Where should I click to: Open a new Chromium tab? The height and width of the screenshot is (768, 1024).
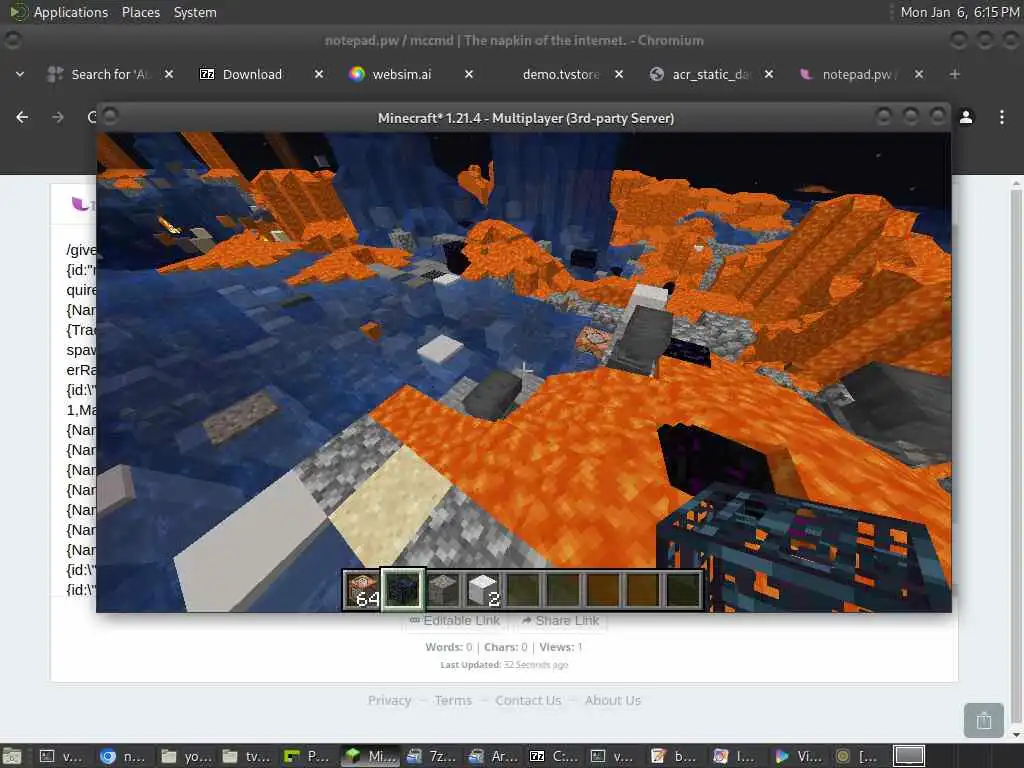tap(955, 74)
